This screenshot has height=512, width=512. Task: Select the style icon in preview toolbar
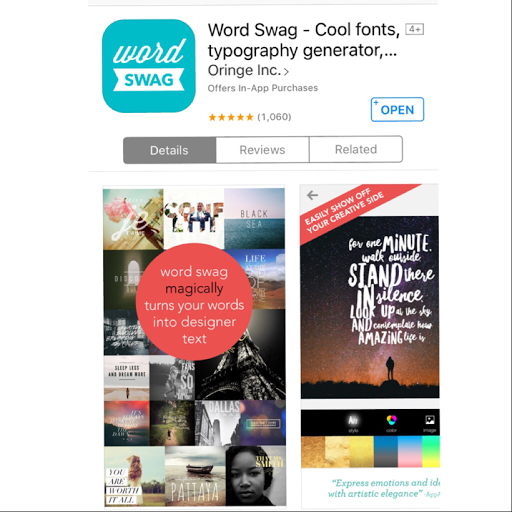coord(353,423)
